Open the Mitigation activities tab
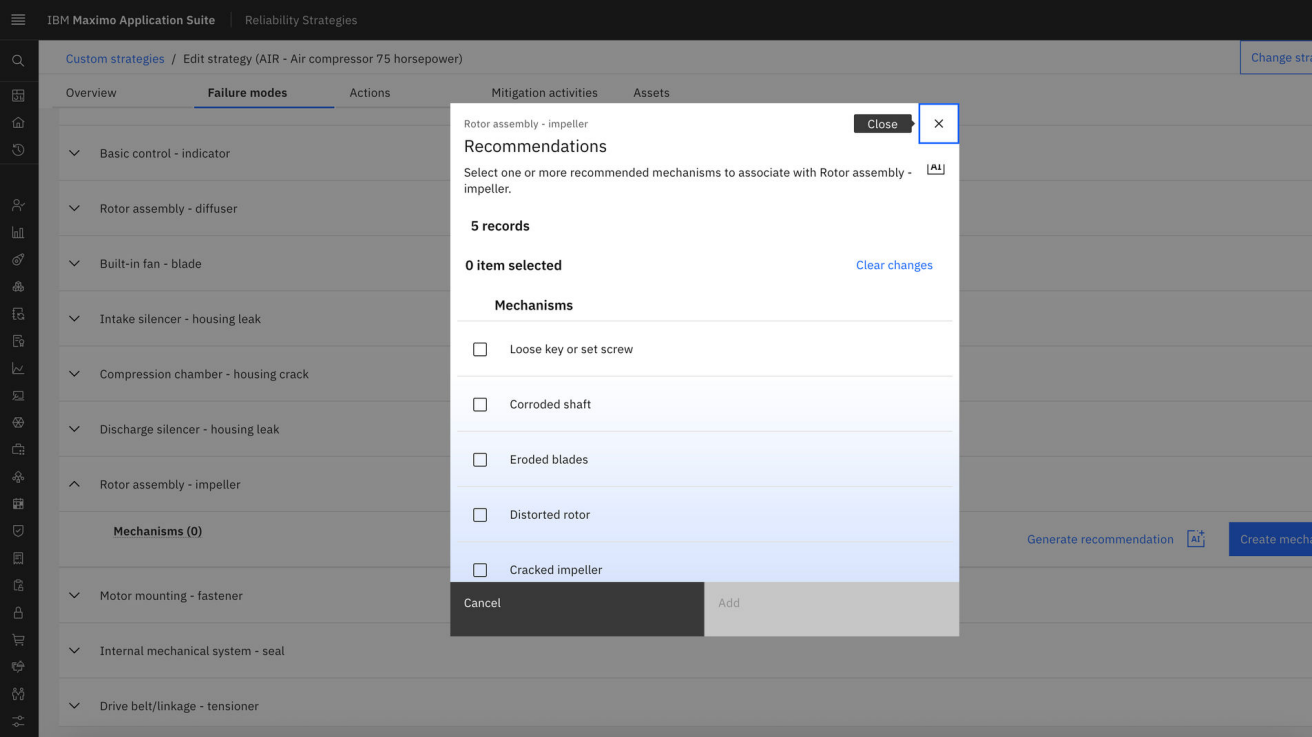This screenshot has height=737, width=1312. pyautogui.click(x=544, y=93)
